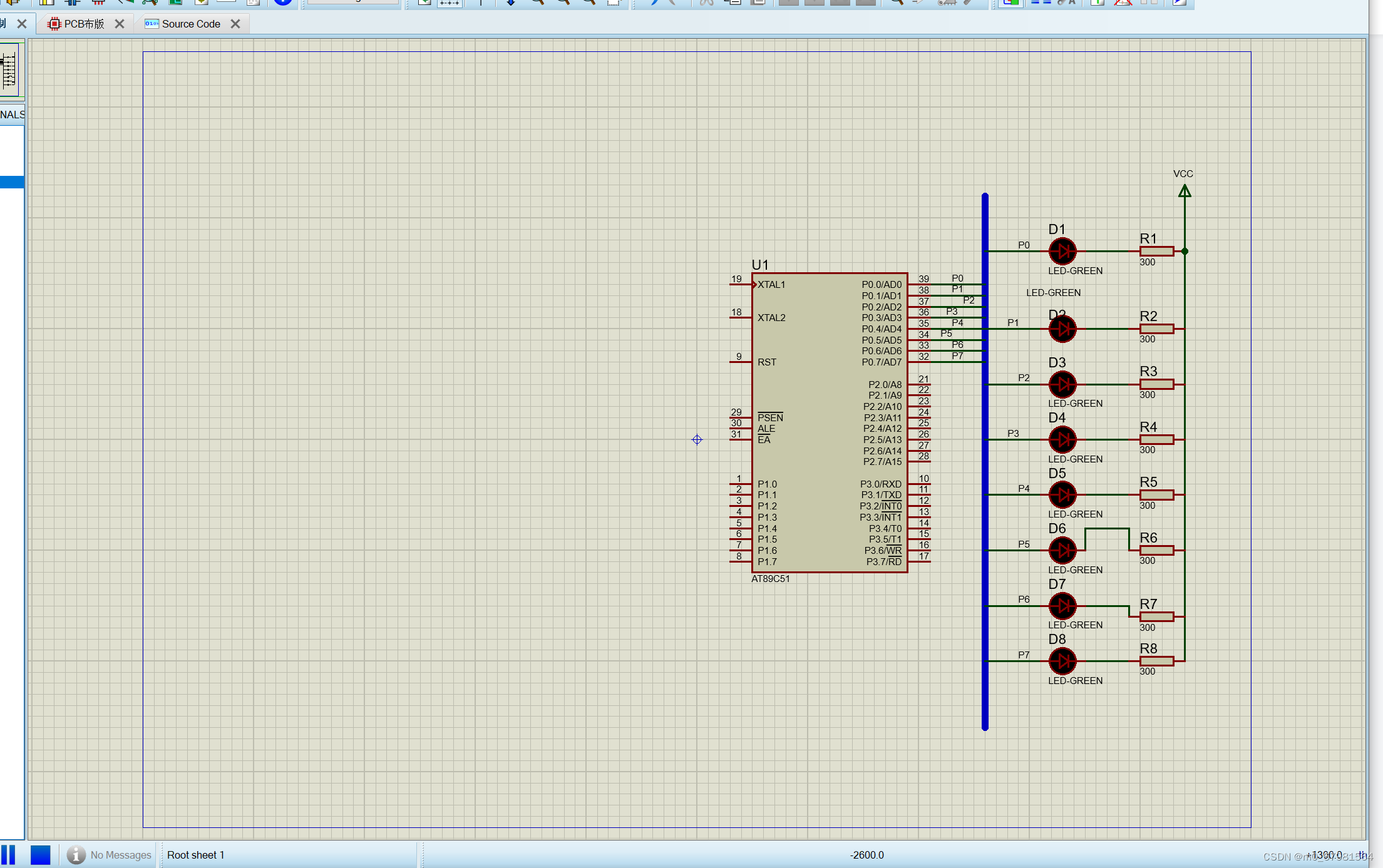This screenshot has height=868, width=1383.
Task: Click the highlighted blue row in left list
Action: [12, 182]
